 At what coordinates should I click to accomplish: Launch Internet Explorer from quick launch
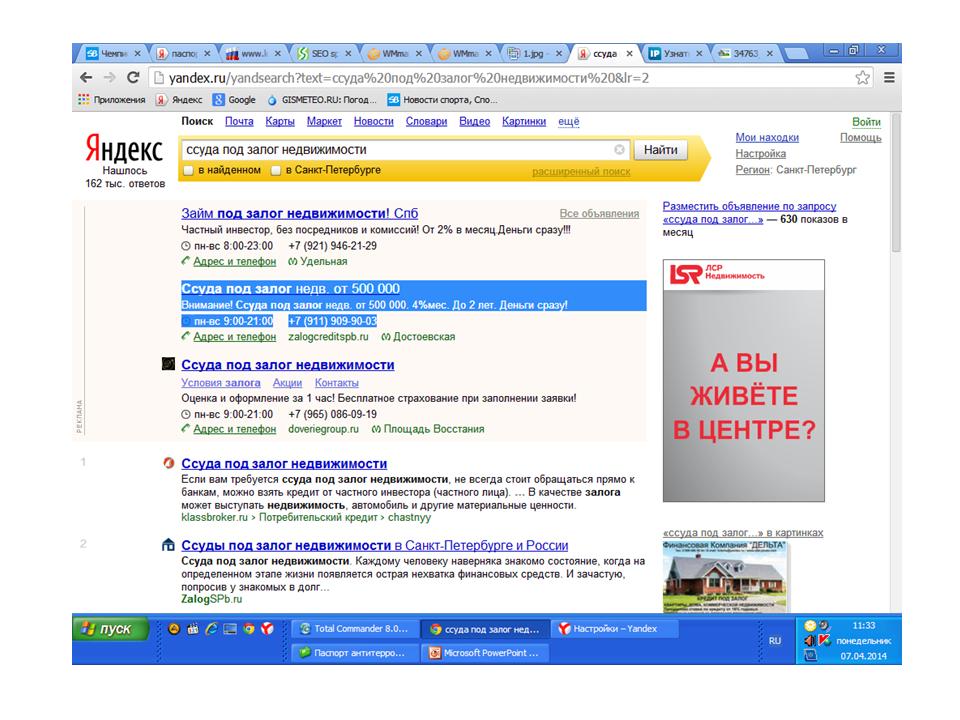click(x=211, y=629)
